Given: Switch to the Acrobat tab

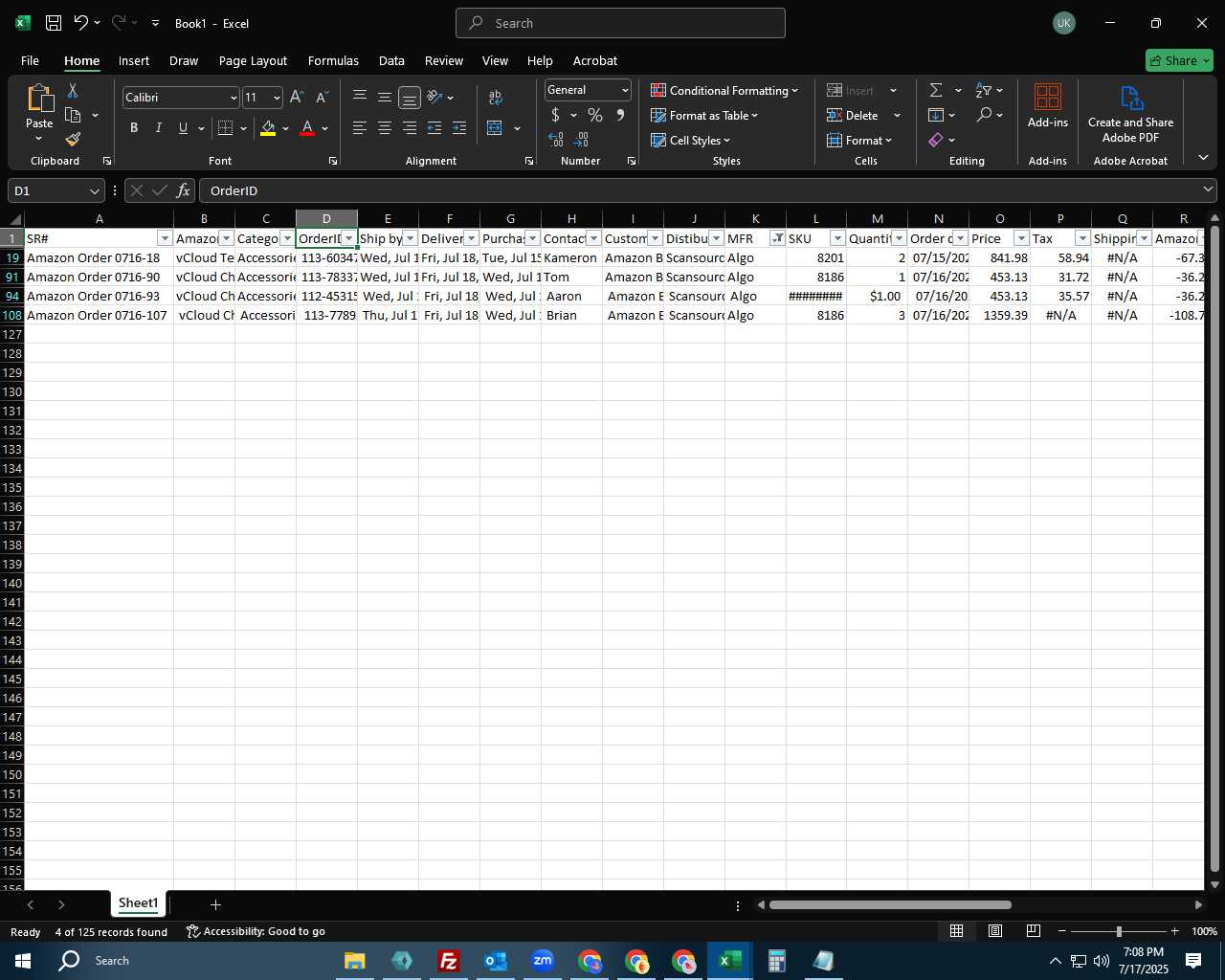Looking at the screenshot, I should [595, 60].
